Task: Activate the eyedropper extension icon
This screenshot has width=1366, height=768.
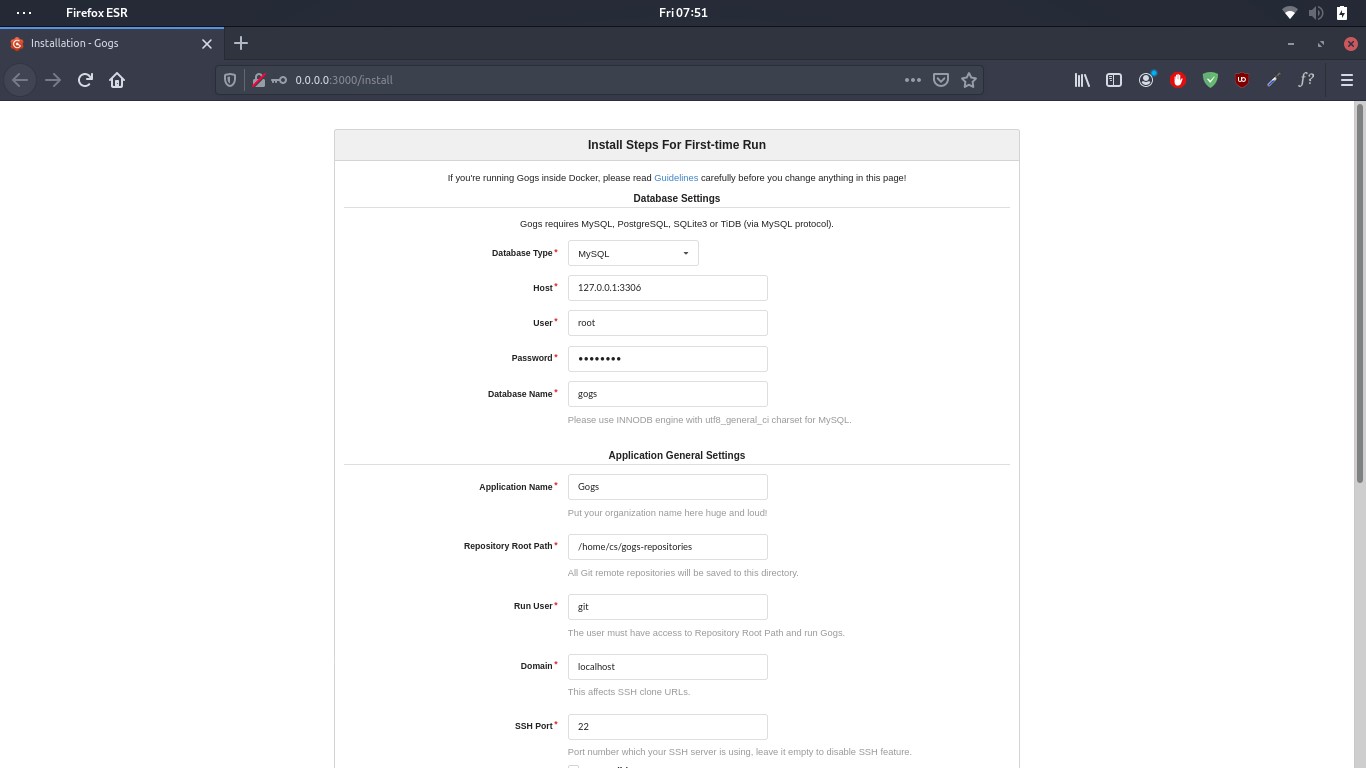Action: 1274,80
